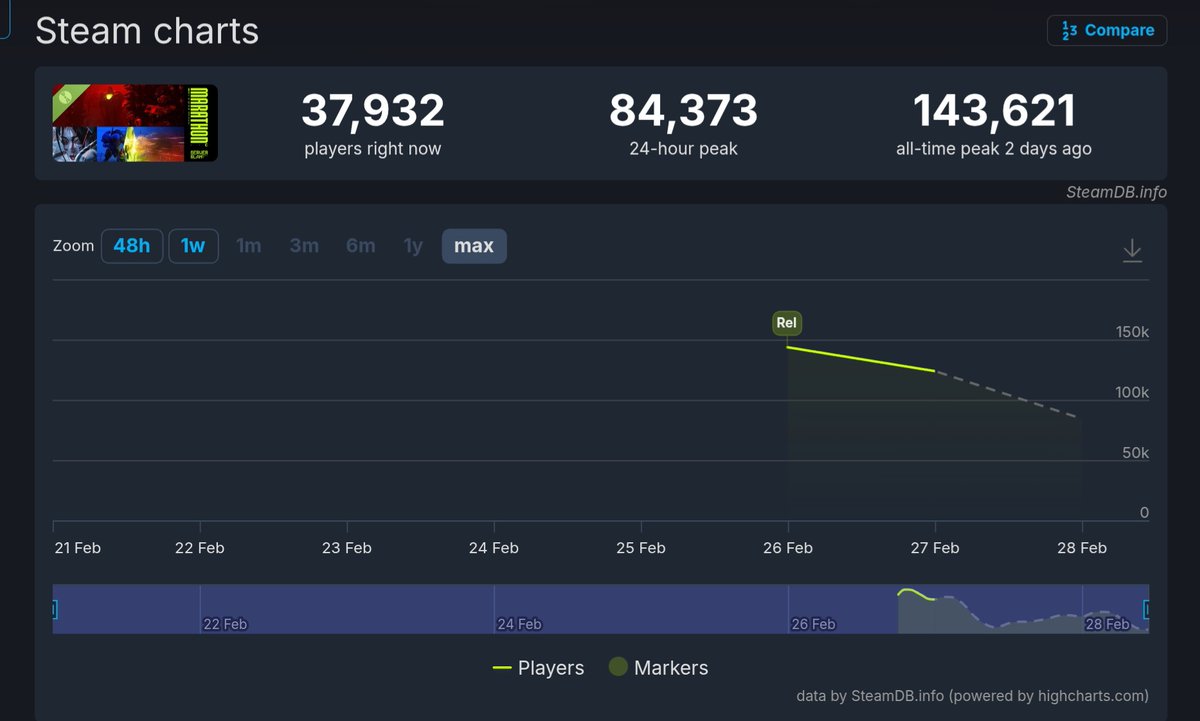
Task: Click the Rel release marker on chart
Action: [x=787, y=323]
